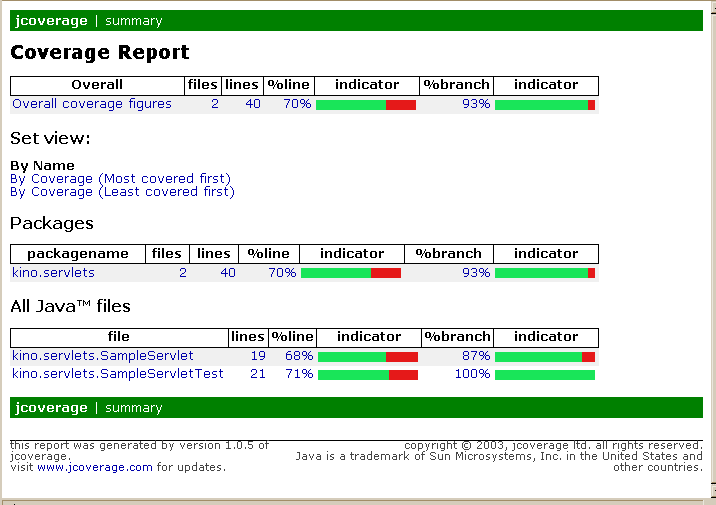
Task: Click the overall %branch coverage indicator bar
Action: pyautogui.click(x=544, y=104)
